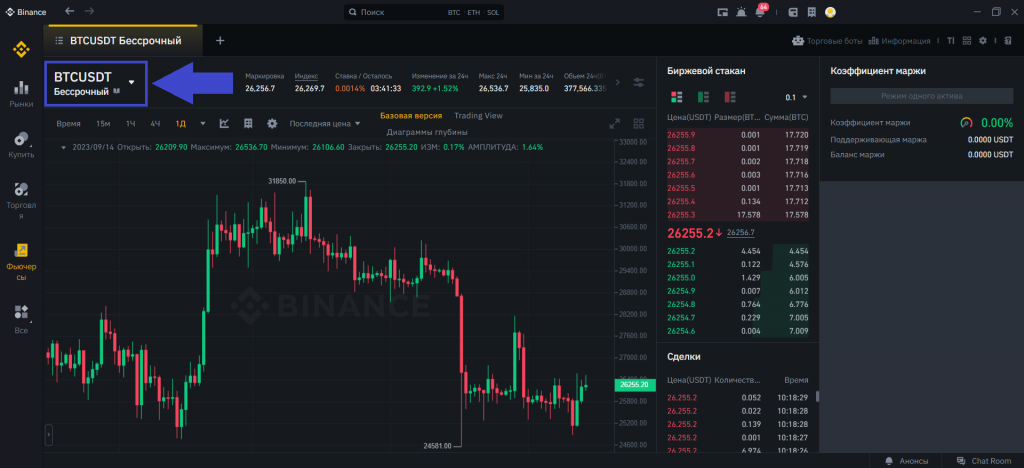Screen dimensions: 1024x468
Task: Open Анонсы at the bottom bar
Action: (x=906, y=460)
